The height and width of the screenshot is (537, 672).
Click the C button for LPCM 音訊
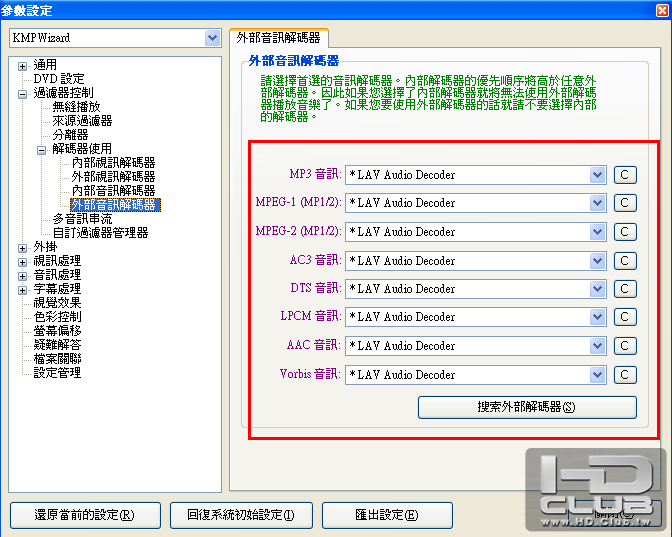coord(625,317)
